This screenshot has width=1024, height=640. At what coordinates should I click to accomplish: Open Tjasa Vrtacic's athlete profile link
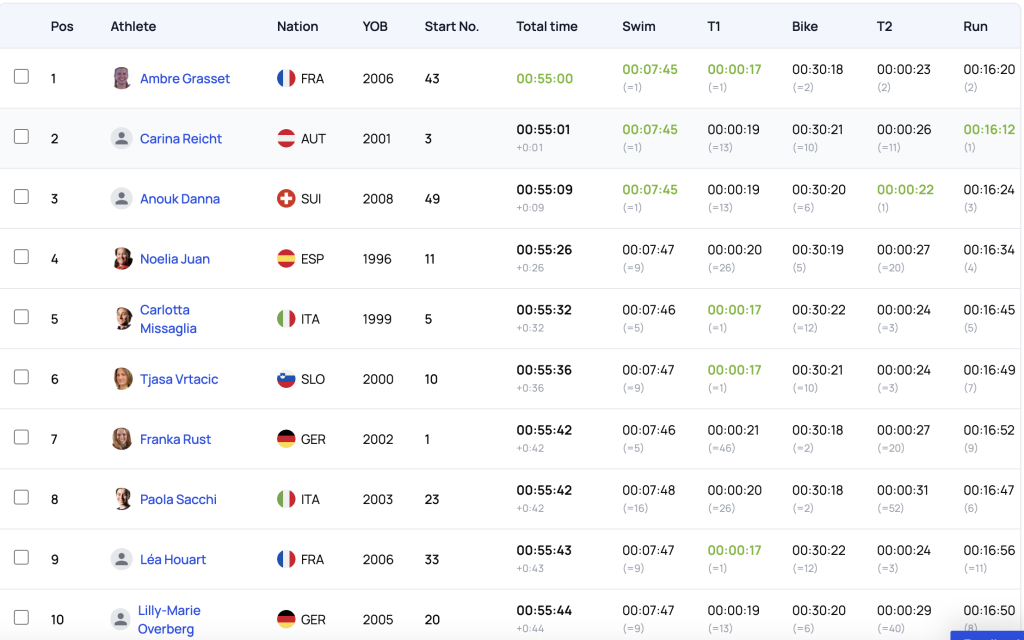[179, 379]
